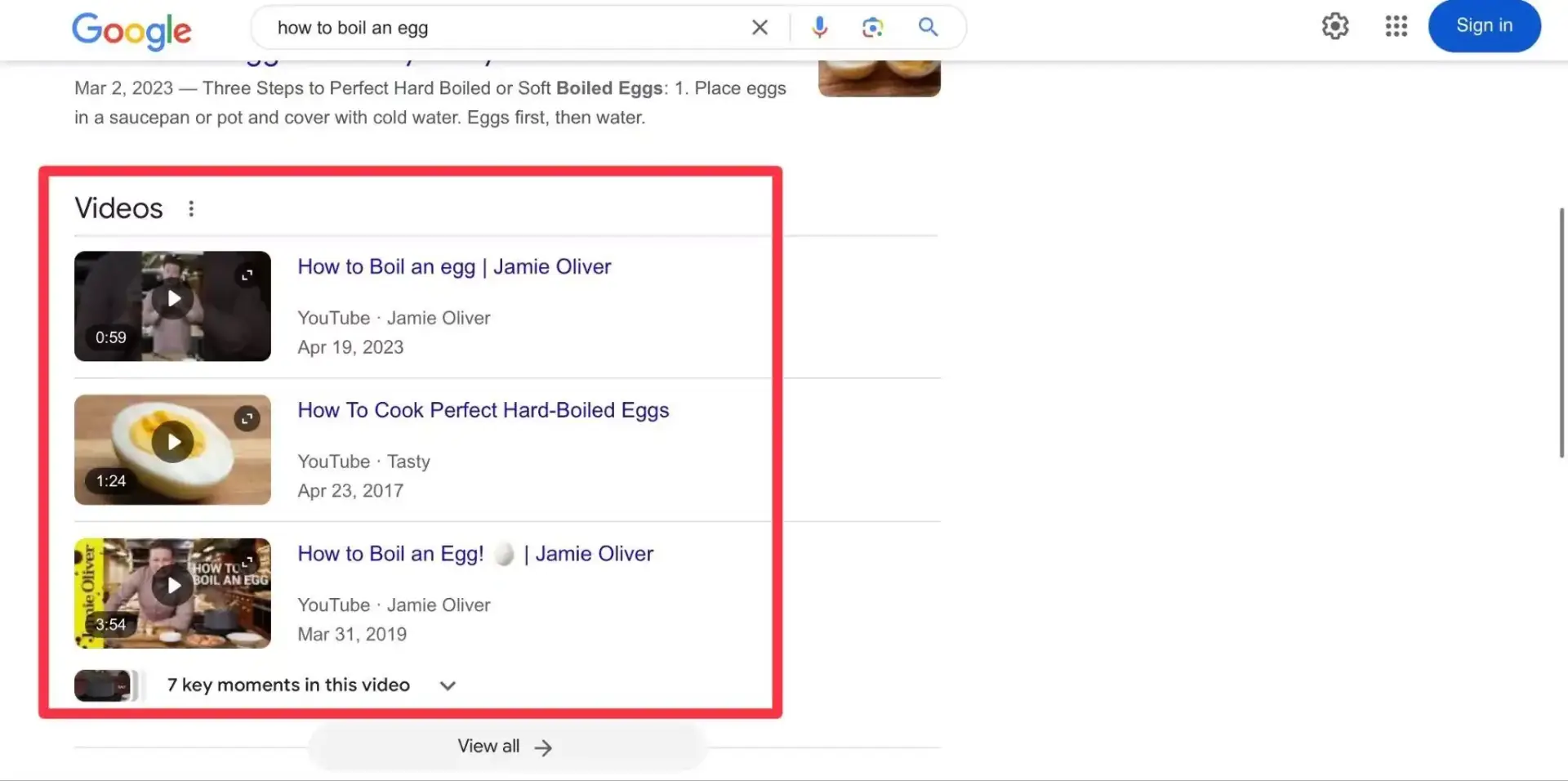Click 'Apr 23, 2017' date text
The height and width of the screenshot is (781, 1568).
click(x=350, y=491)
